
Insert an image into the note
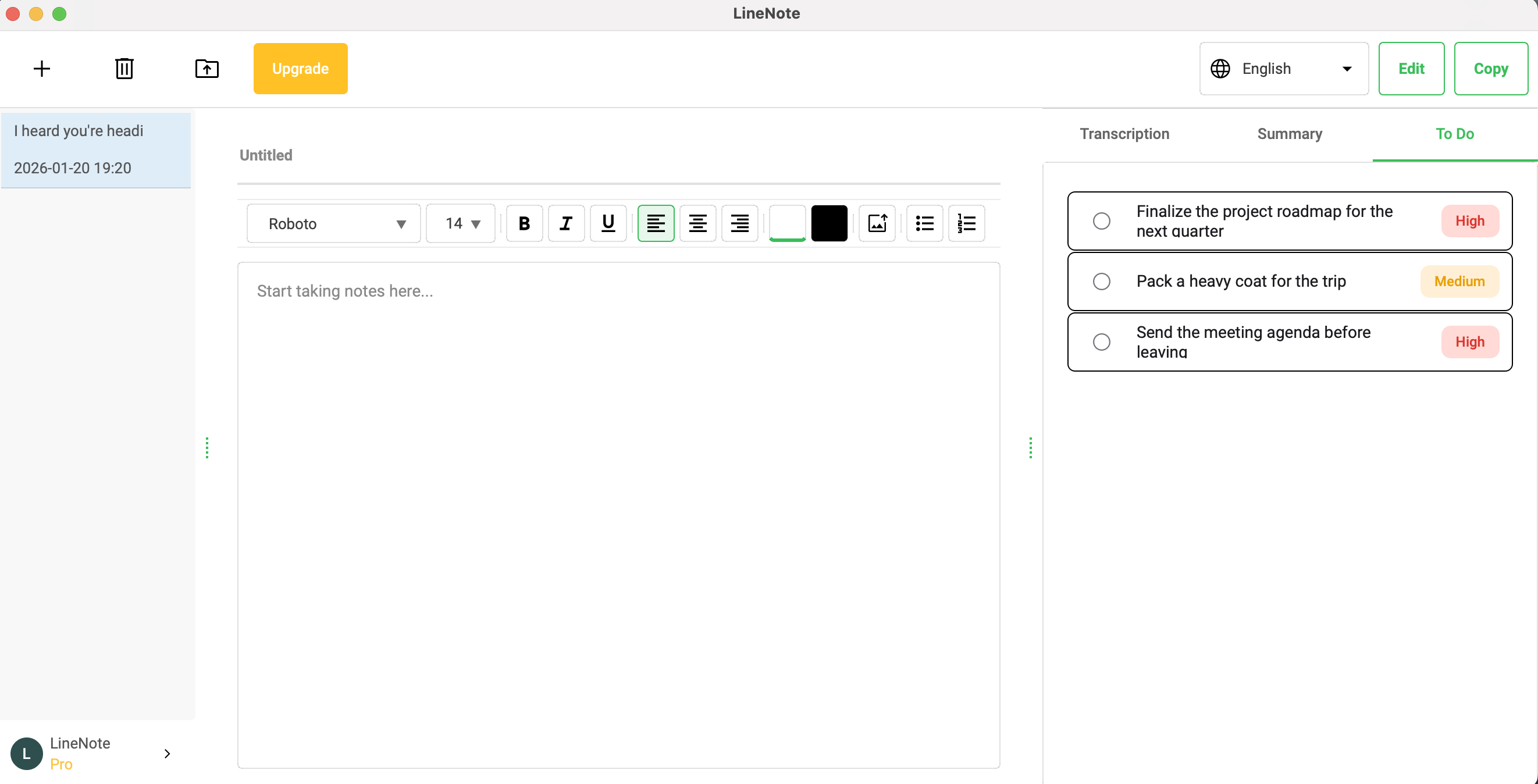877,223
